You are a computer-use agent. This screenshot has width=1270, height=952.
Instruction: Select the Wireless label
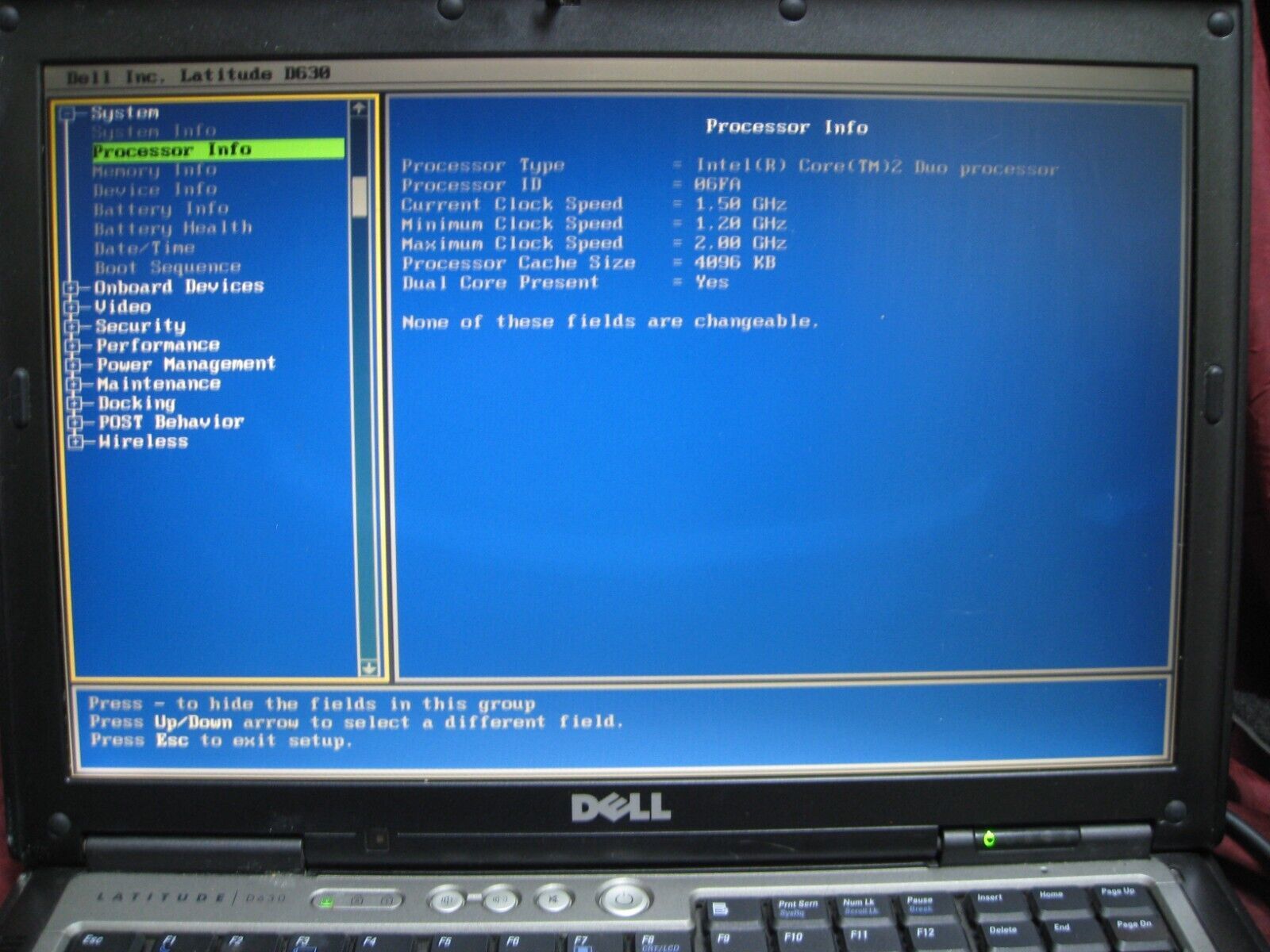coord(144,442)
